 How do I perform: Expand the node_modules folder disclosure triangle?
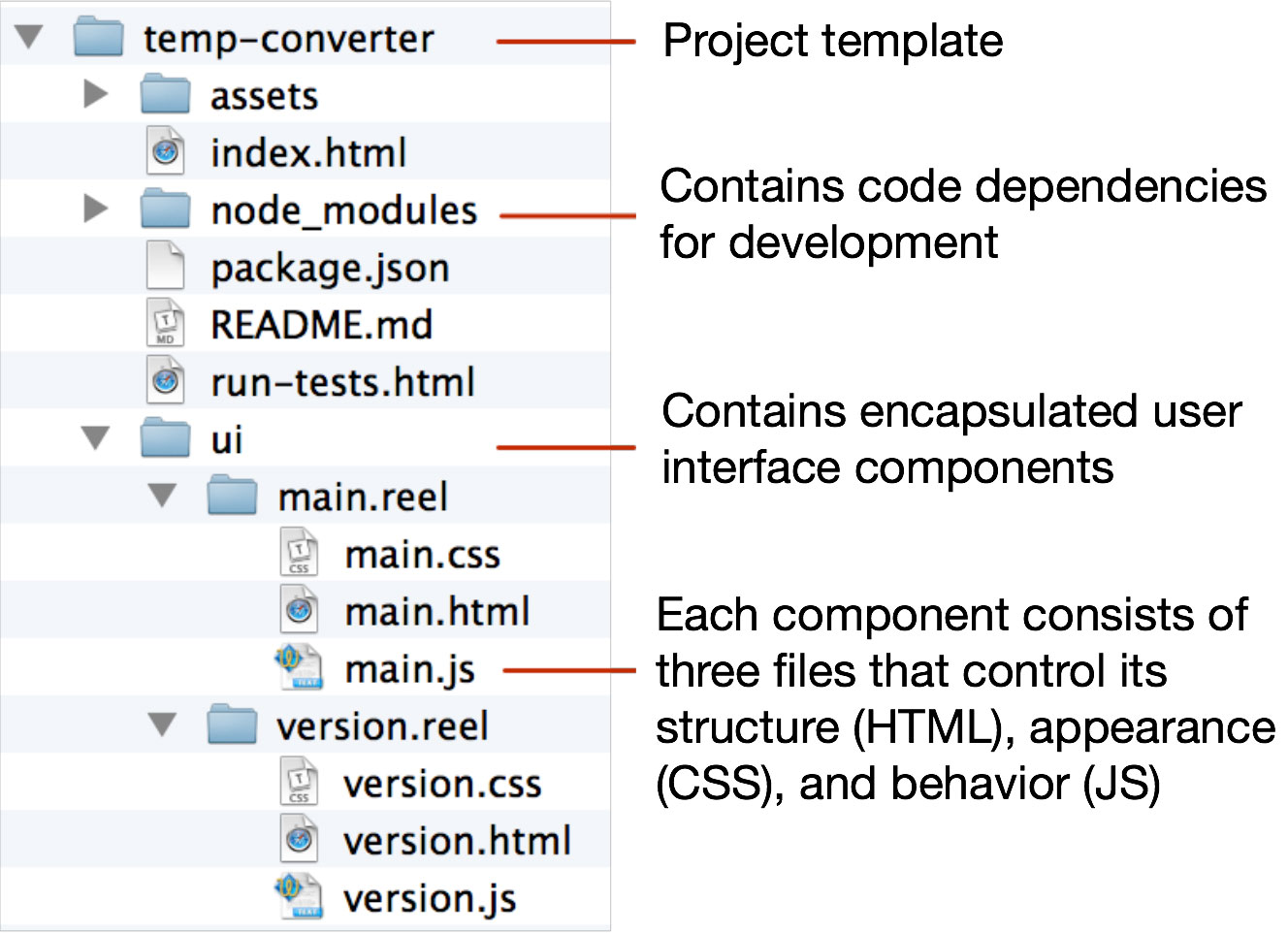pos(96,209)
